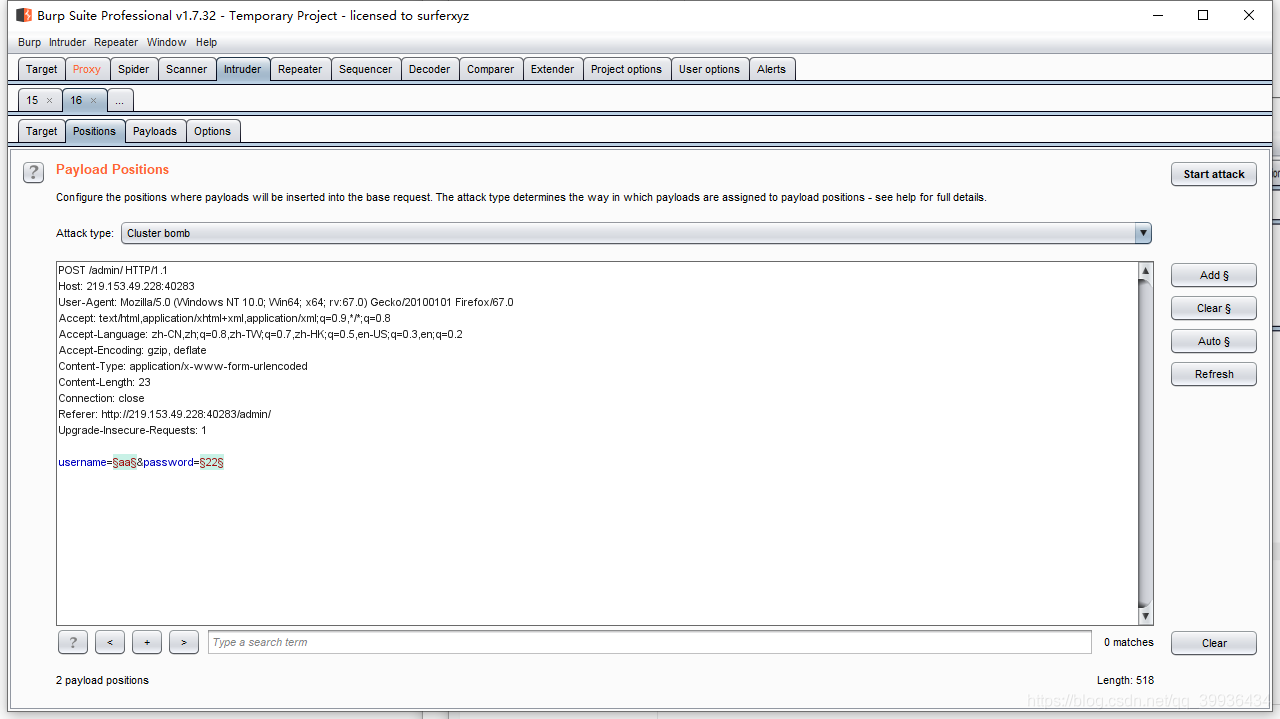Screen dimensions: 1280x719
Task: Go to next search match arrow
Action: (x=184, y=642)
